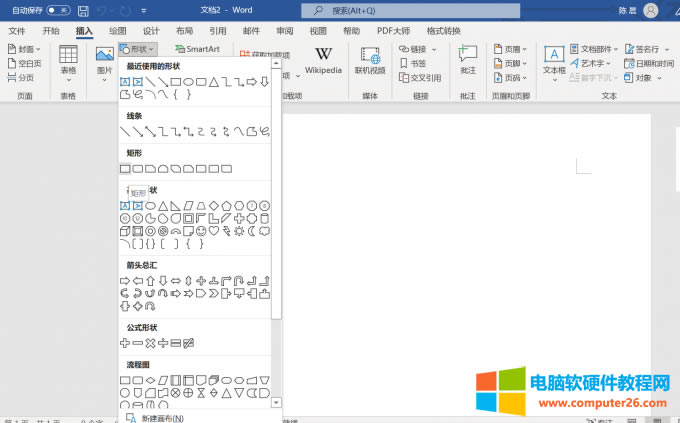
Task: Select smiley face shape in basic shapes
Action: 201,231
